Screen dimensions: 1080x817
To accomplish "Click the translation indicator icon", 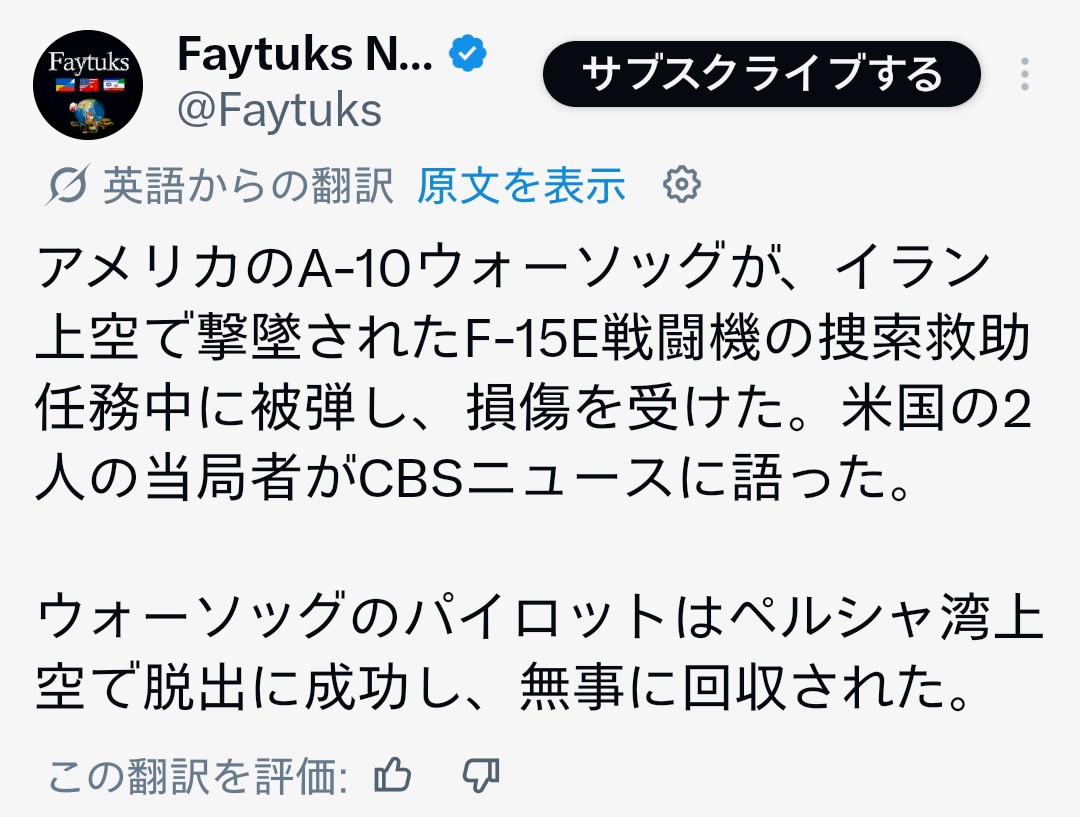I will (70, 186).
